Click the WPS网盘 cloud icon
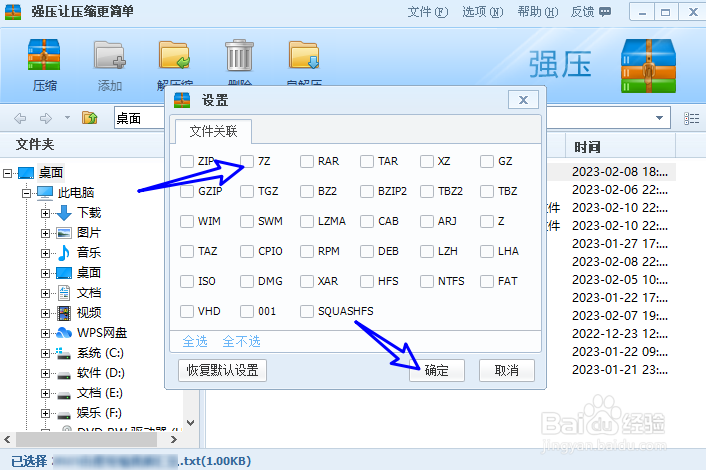Viewport: 706px width, 470px height. pos(64,333)
